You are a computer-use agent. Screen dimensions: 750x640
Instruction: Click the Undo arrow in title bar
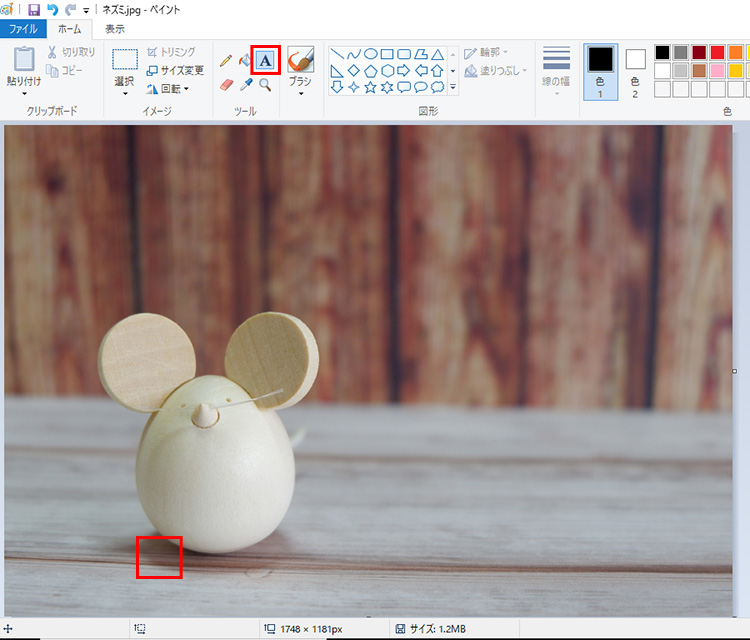pos(52,9)
